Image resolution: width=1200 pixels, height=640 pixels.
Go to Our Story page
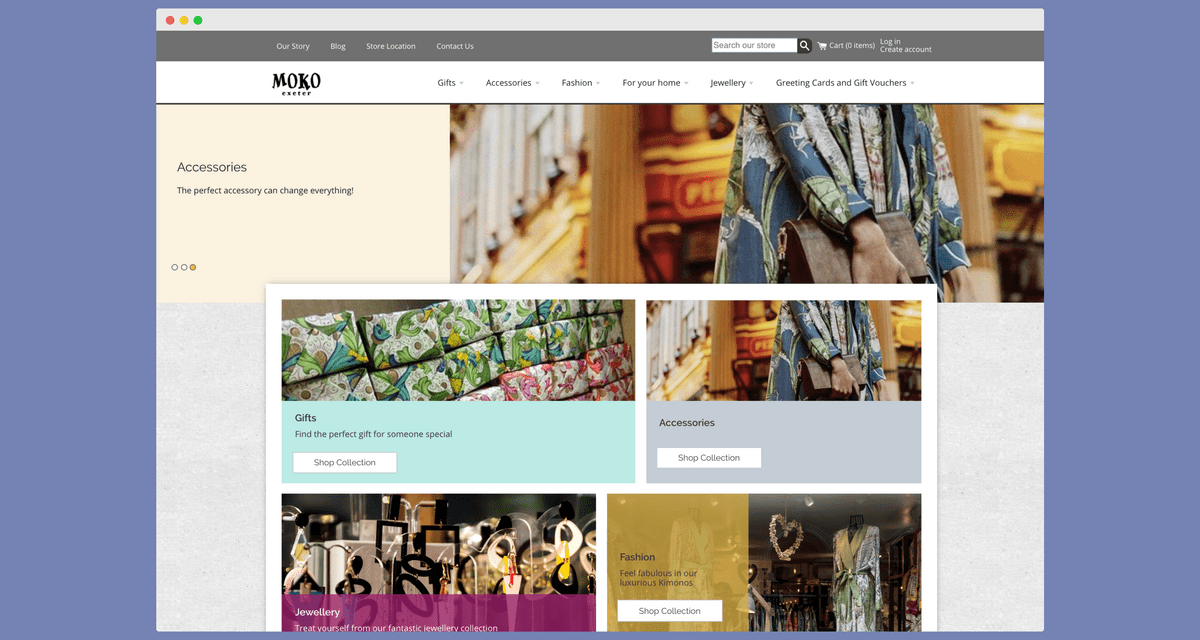[x=293, y=46]
